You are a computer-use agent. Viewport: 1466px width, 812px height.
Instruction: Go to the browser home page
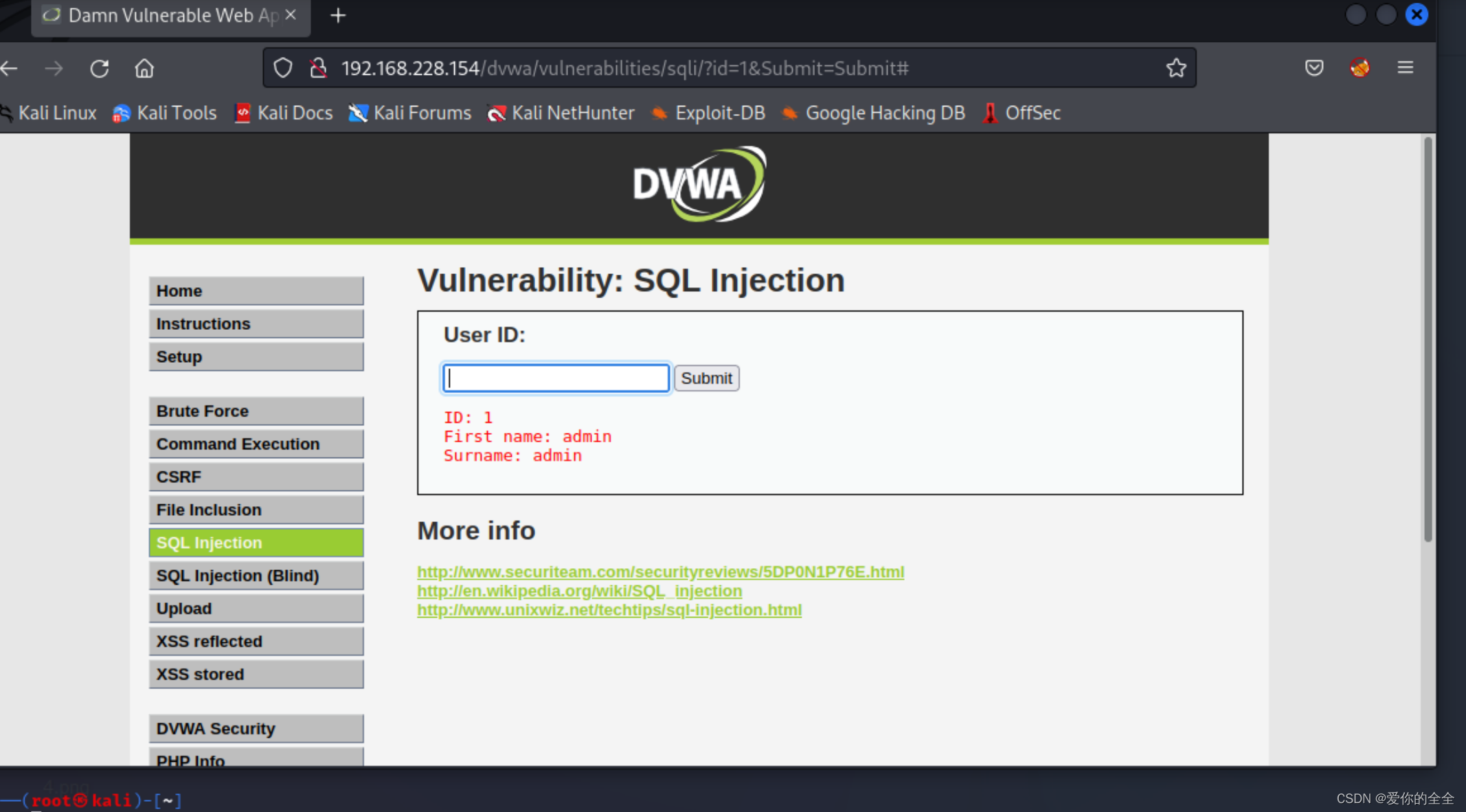144,68
